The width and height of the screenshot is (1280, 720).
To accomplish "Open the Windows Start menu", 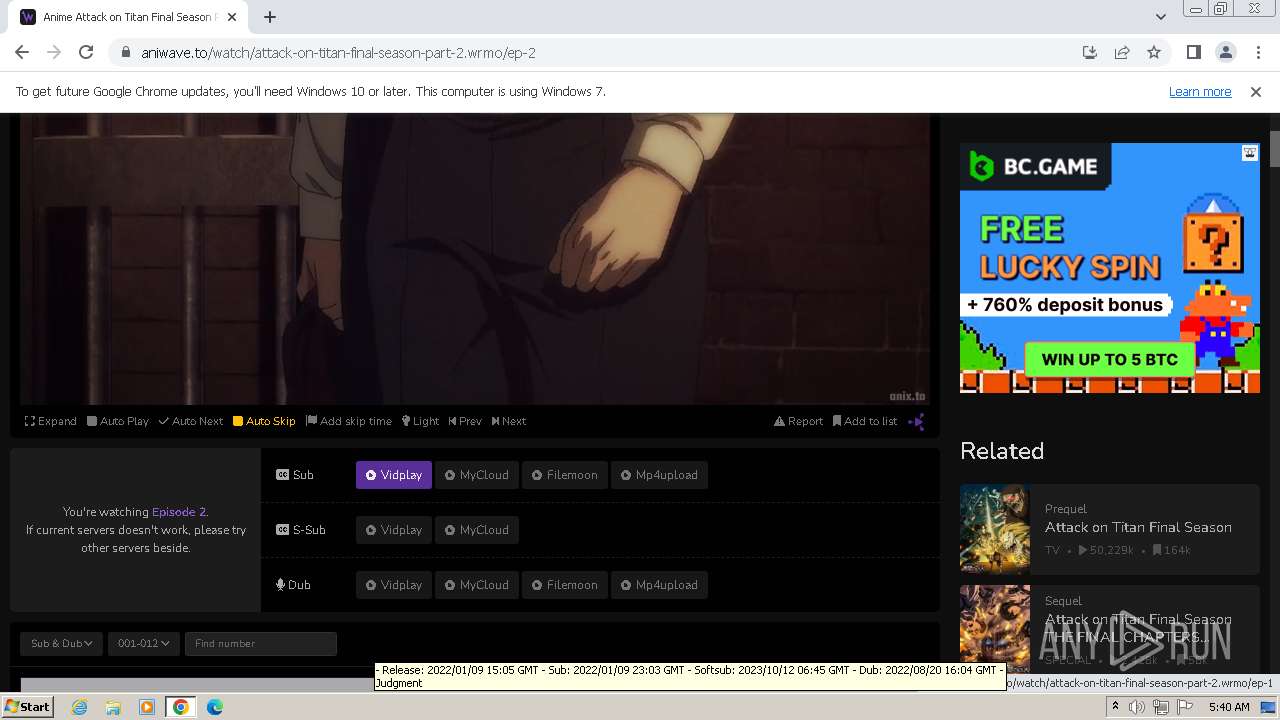I will (28, 707).
